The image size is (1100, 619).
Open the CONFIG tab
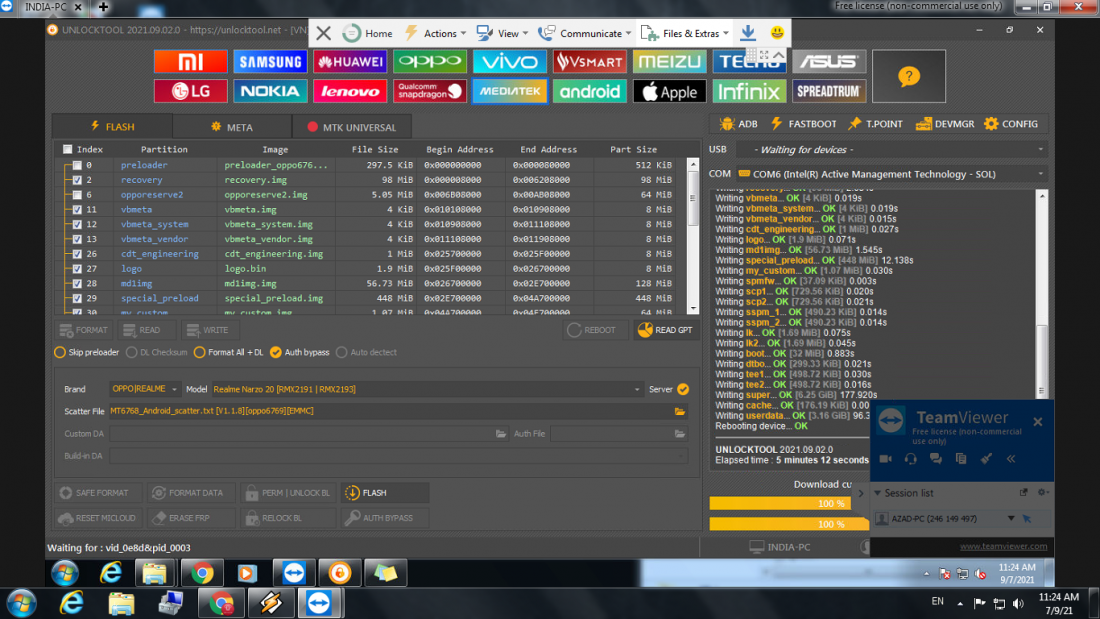[x=1010, y=124]
